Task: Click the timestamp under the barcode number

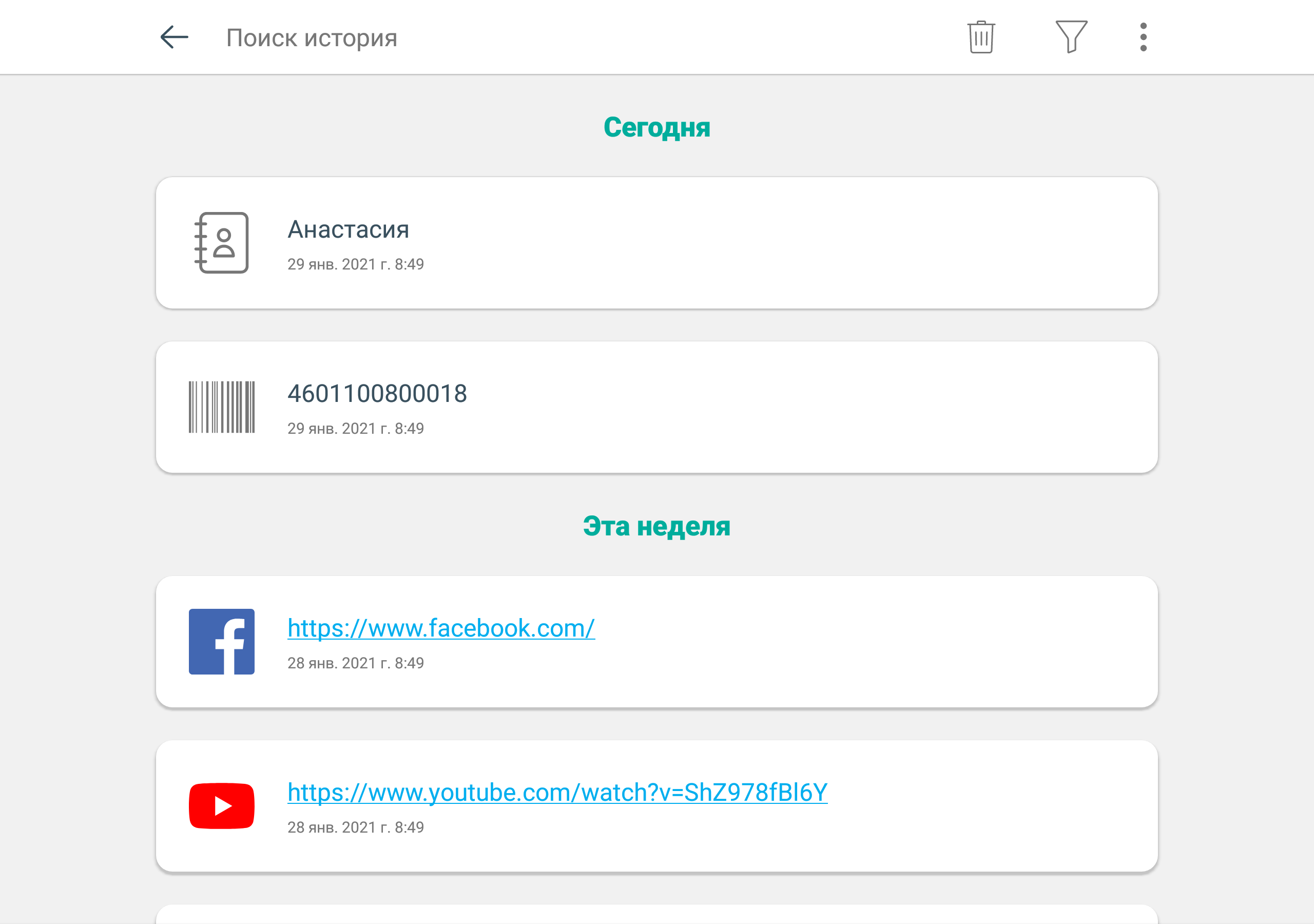Action: point(355,428)
